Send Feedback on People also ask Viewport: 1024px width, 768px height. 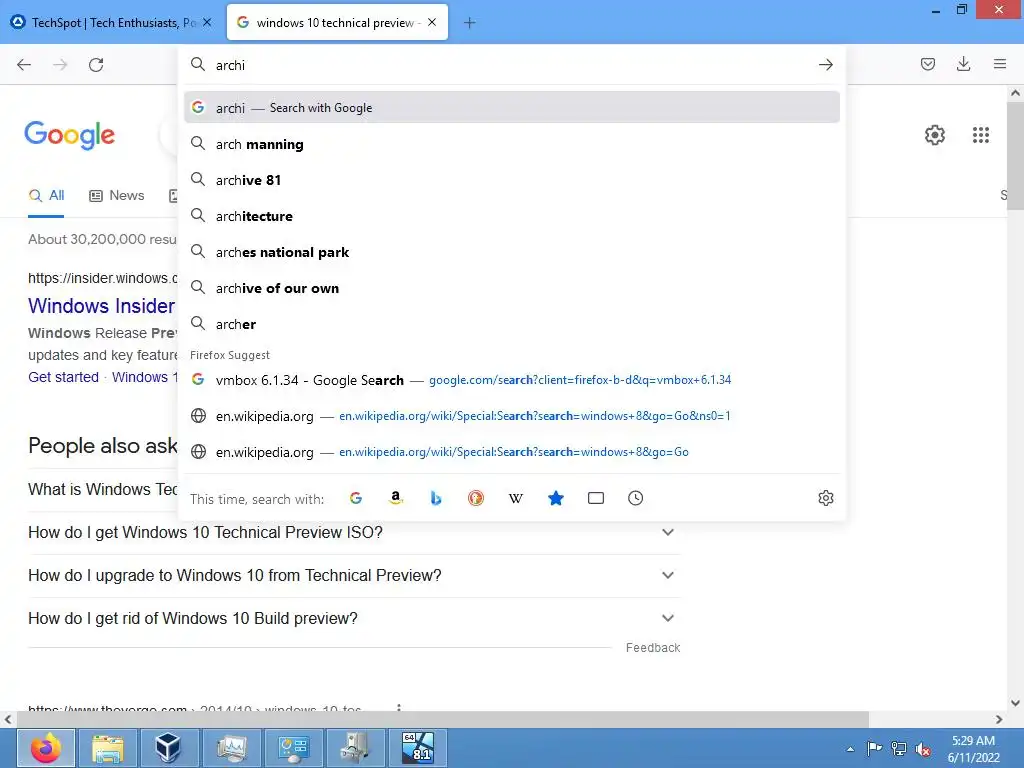tap(652, 647)
